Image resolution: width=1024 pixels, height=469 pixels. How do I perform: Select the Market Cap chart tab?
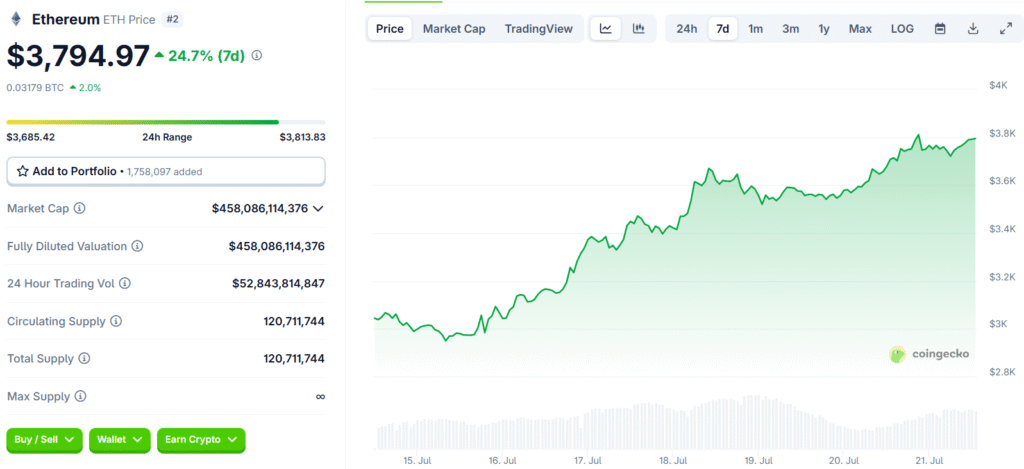[454, 29]
